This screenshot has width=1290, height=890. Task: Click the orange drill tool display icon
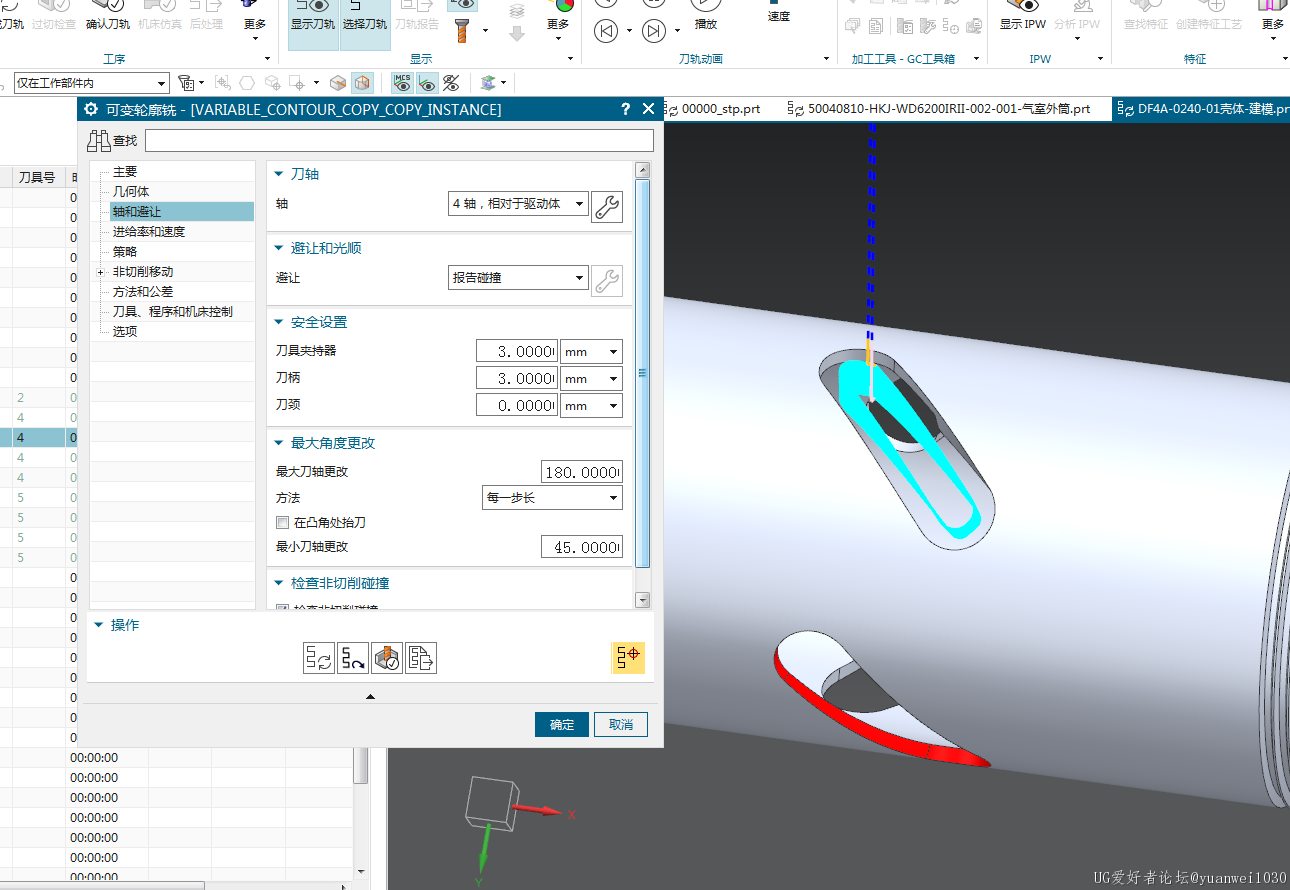coord(463,30)
